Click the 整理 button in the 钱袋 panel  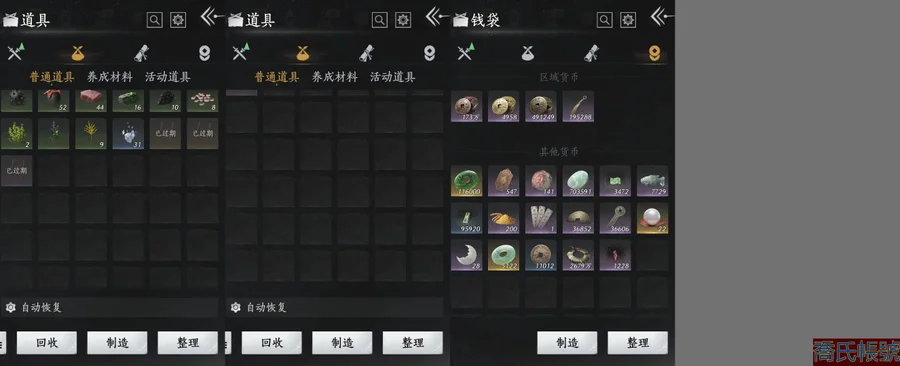click(x=638, y=343)
